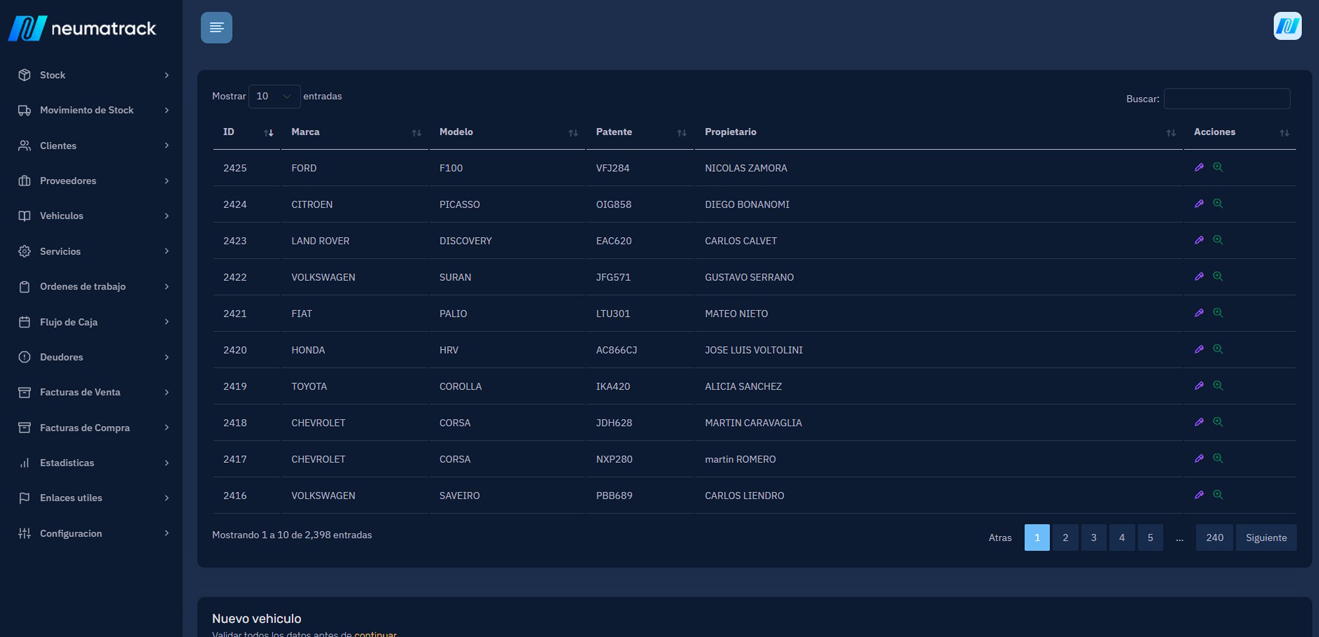View details of patente JDH628
This screenshot has height=637, width=1319.
click(1218, 422)
